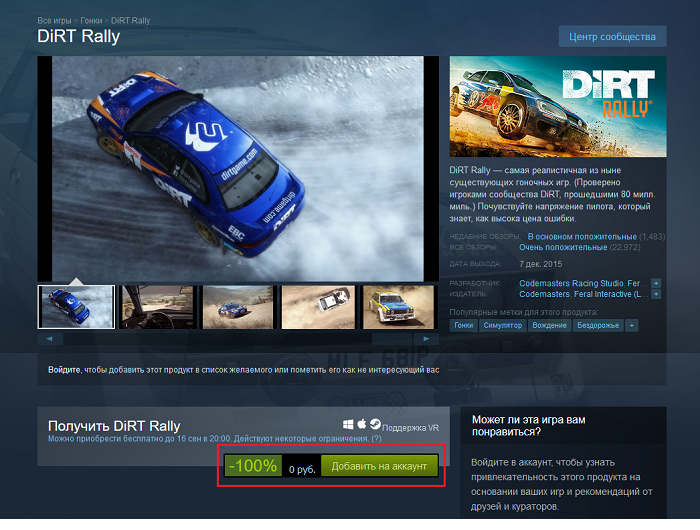Select yellow and blue rally car thumbnail

(398, 307)
